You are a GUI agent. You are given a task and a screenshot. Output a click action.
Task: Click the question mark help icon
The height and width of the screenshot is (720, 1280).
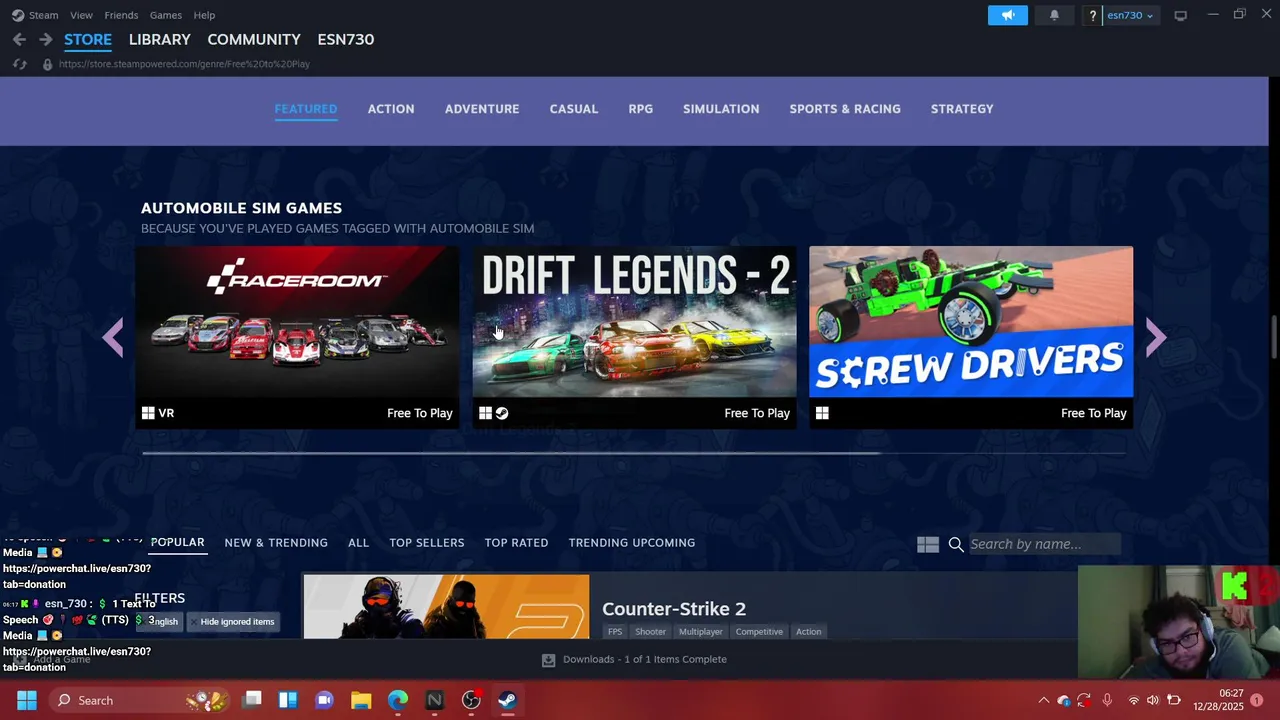tap(1093, 15)
